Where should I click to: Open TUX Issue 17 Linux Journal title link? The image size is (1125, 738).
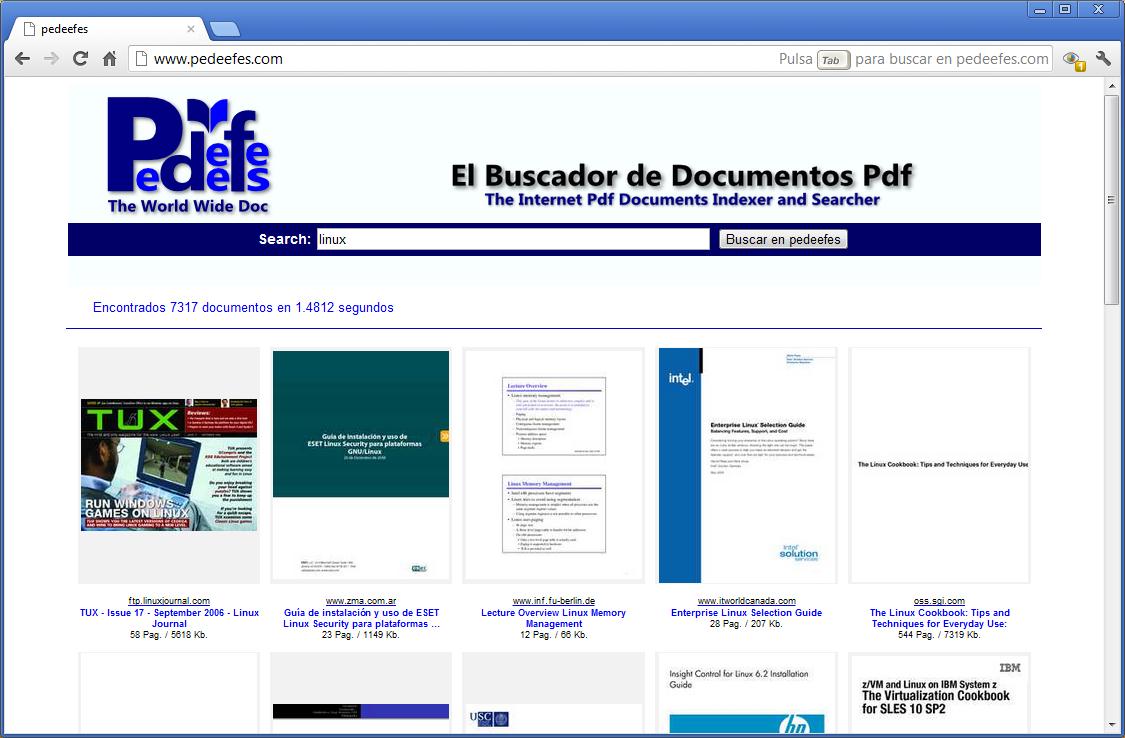coord(169,618)
